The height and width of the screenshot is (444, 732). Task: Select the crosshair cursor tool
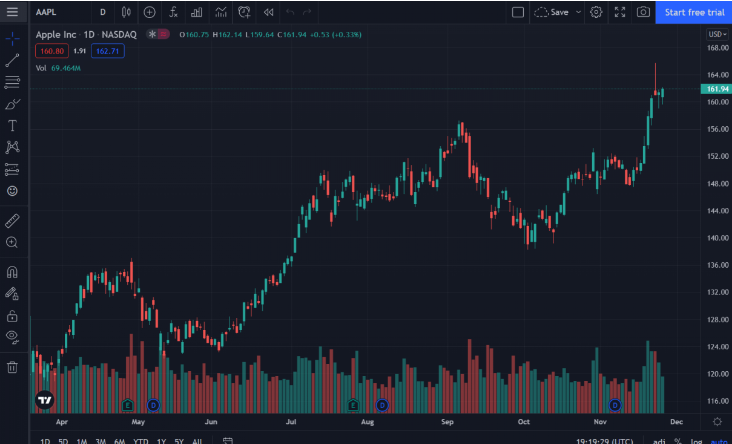[x=13, y=38]
